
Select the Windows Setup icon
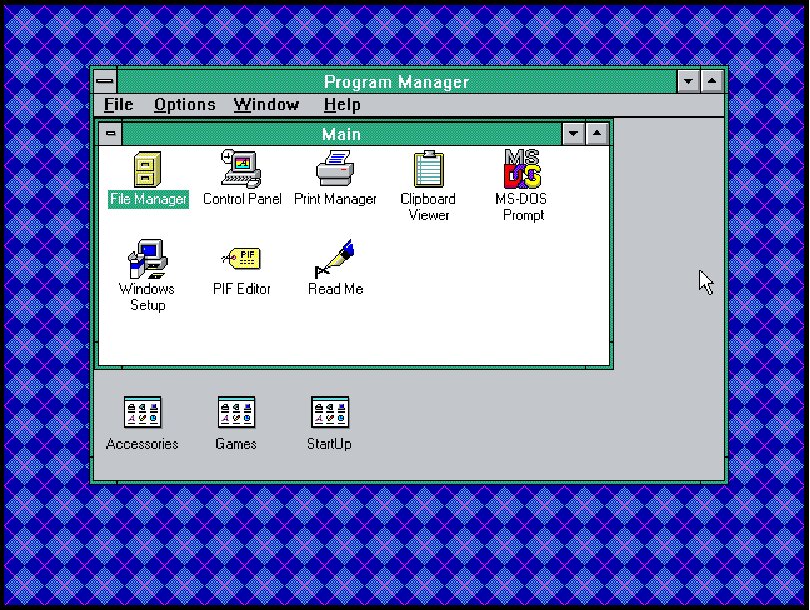pyautogui.click(x=148, y=259)
